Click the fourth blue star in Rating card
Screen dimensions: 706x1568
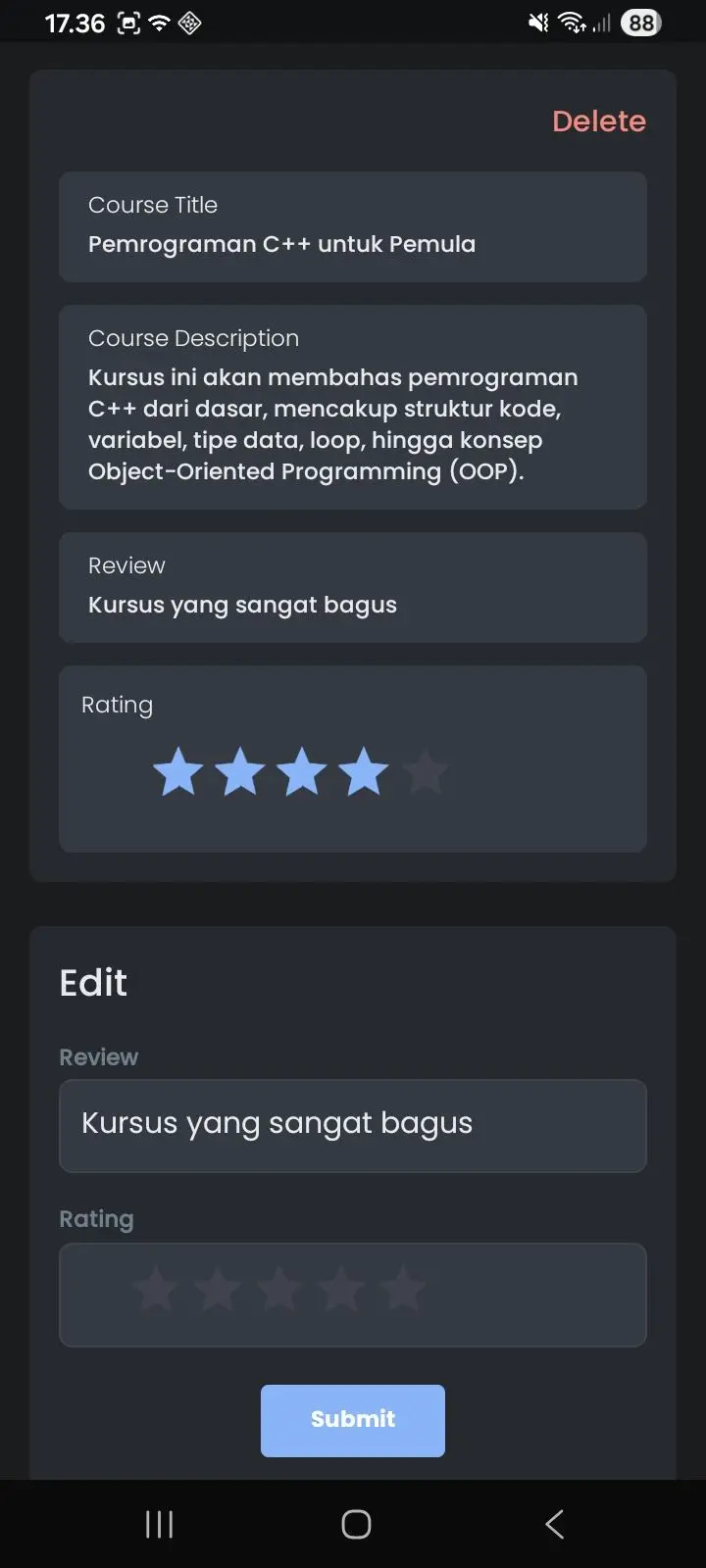coord(364,771)
